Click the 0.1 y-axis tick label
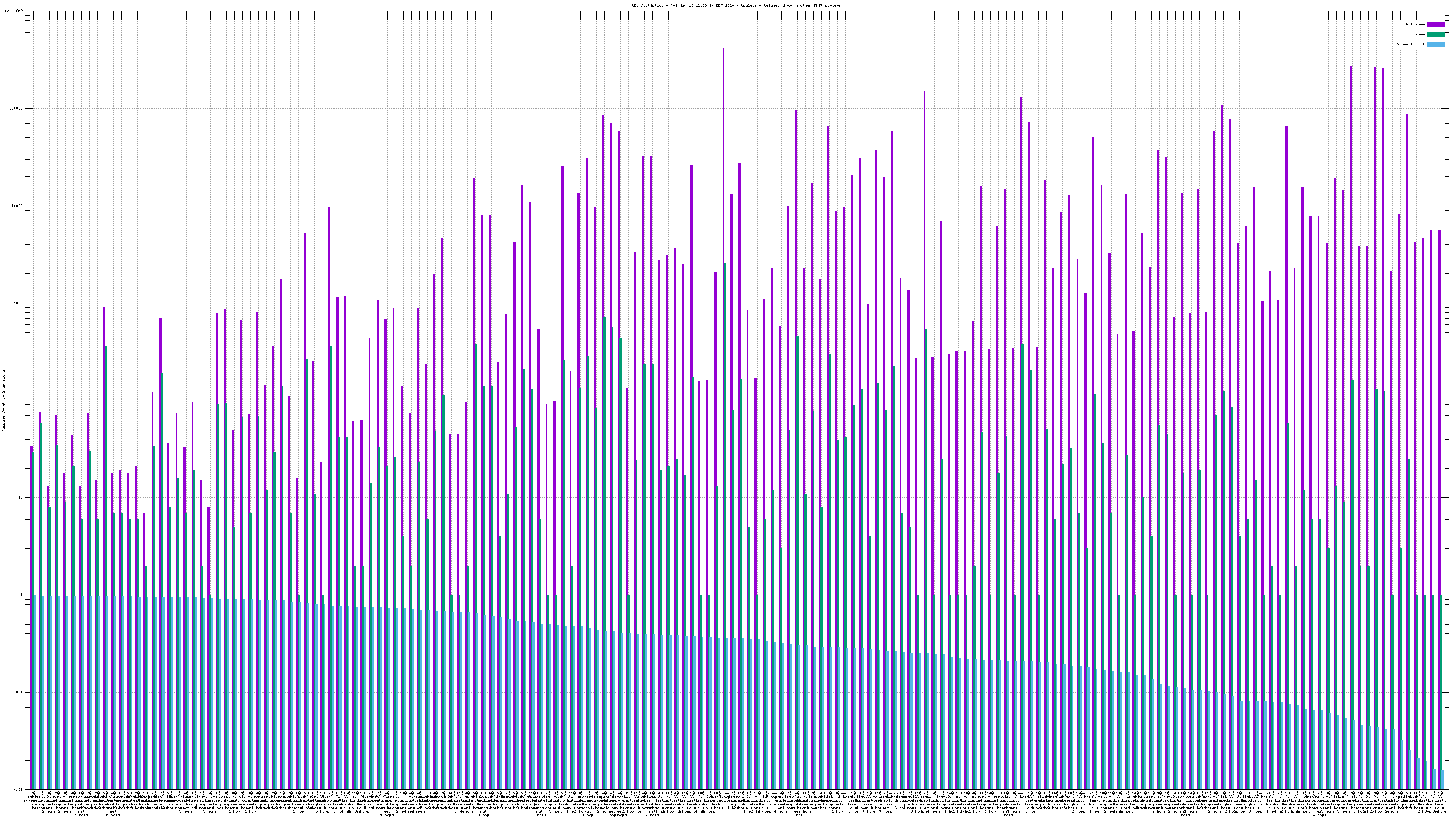 pyautogui.click(x=20, y=693)
